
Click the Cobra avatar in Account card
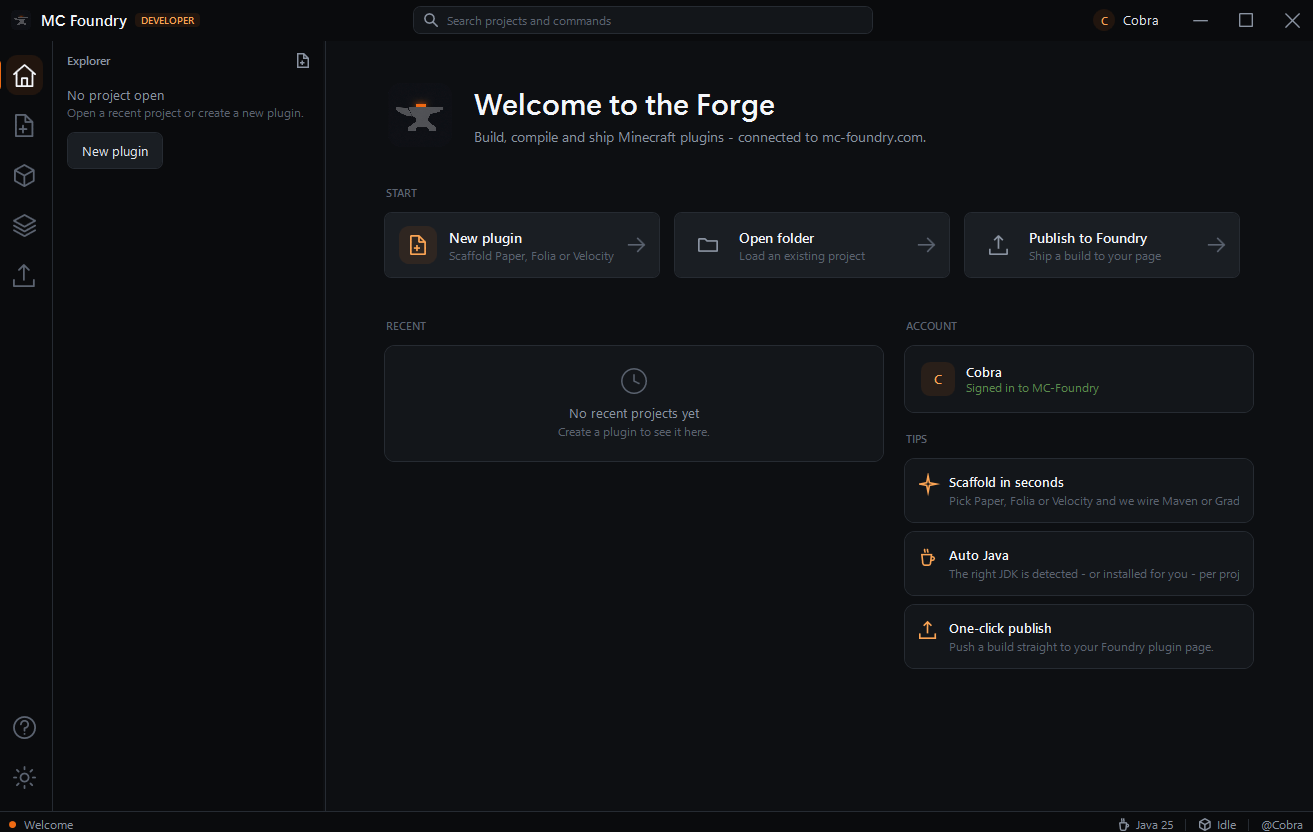click(x=938, y=379)
